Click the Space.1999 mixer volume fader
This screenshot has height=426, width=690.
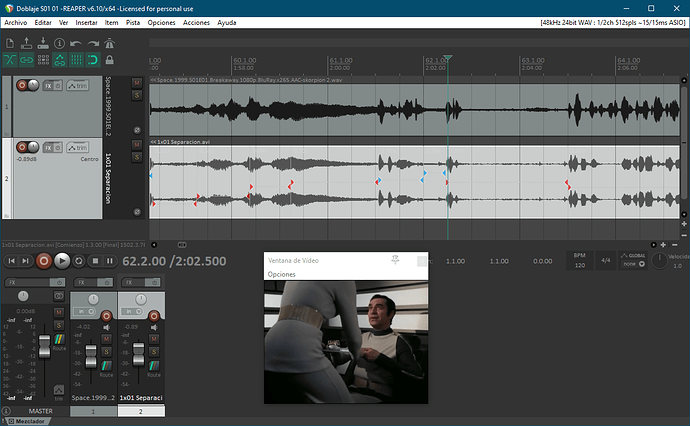coord(91,356)
